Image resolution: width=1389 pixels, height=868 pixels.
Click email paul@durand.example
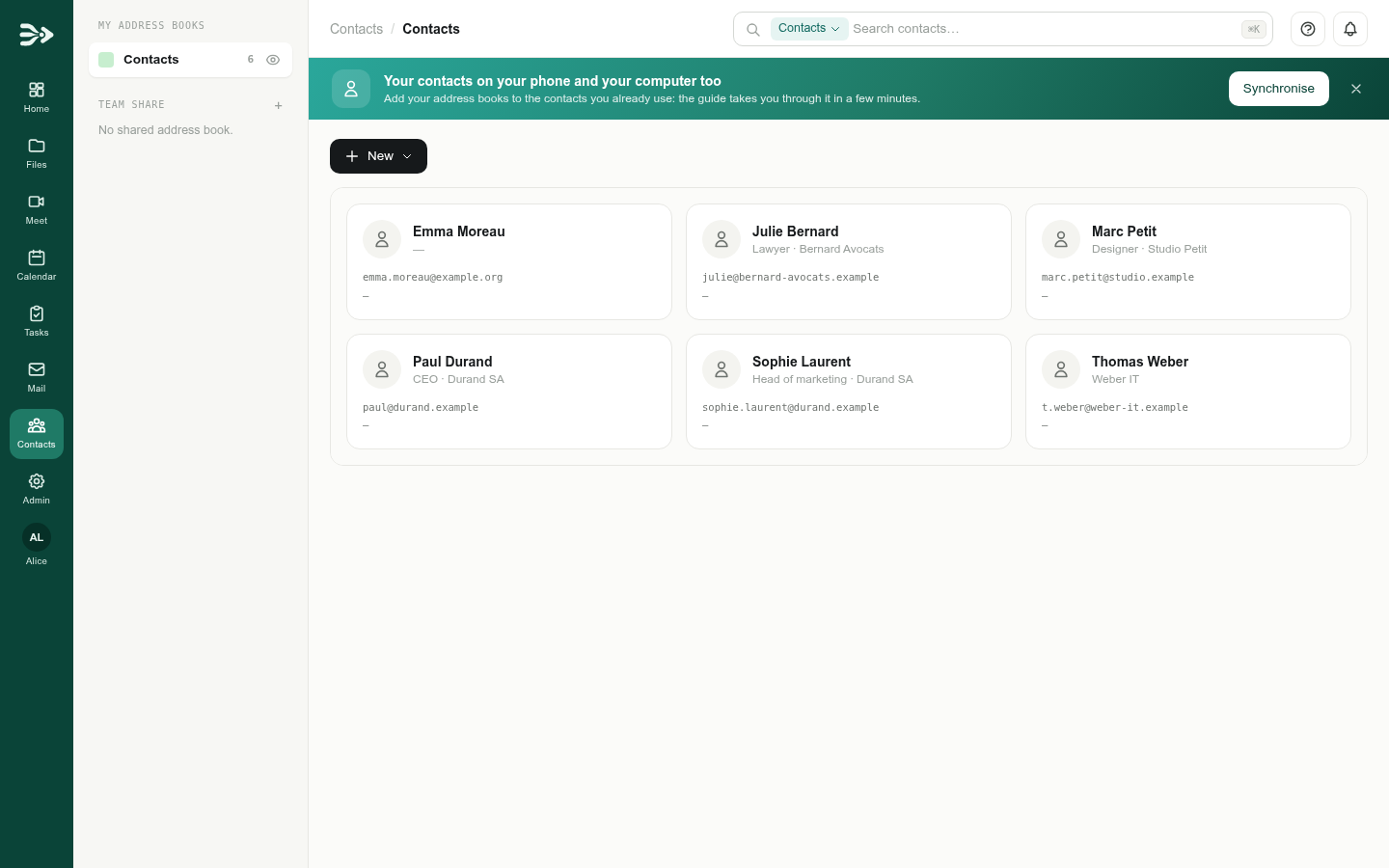click(x=421, y=408)
